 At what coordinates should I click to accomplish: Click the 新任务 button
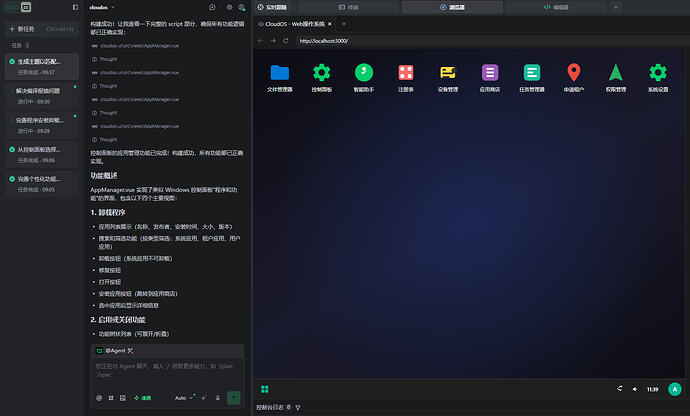pyautogui.click(x=42, y=29)
